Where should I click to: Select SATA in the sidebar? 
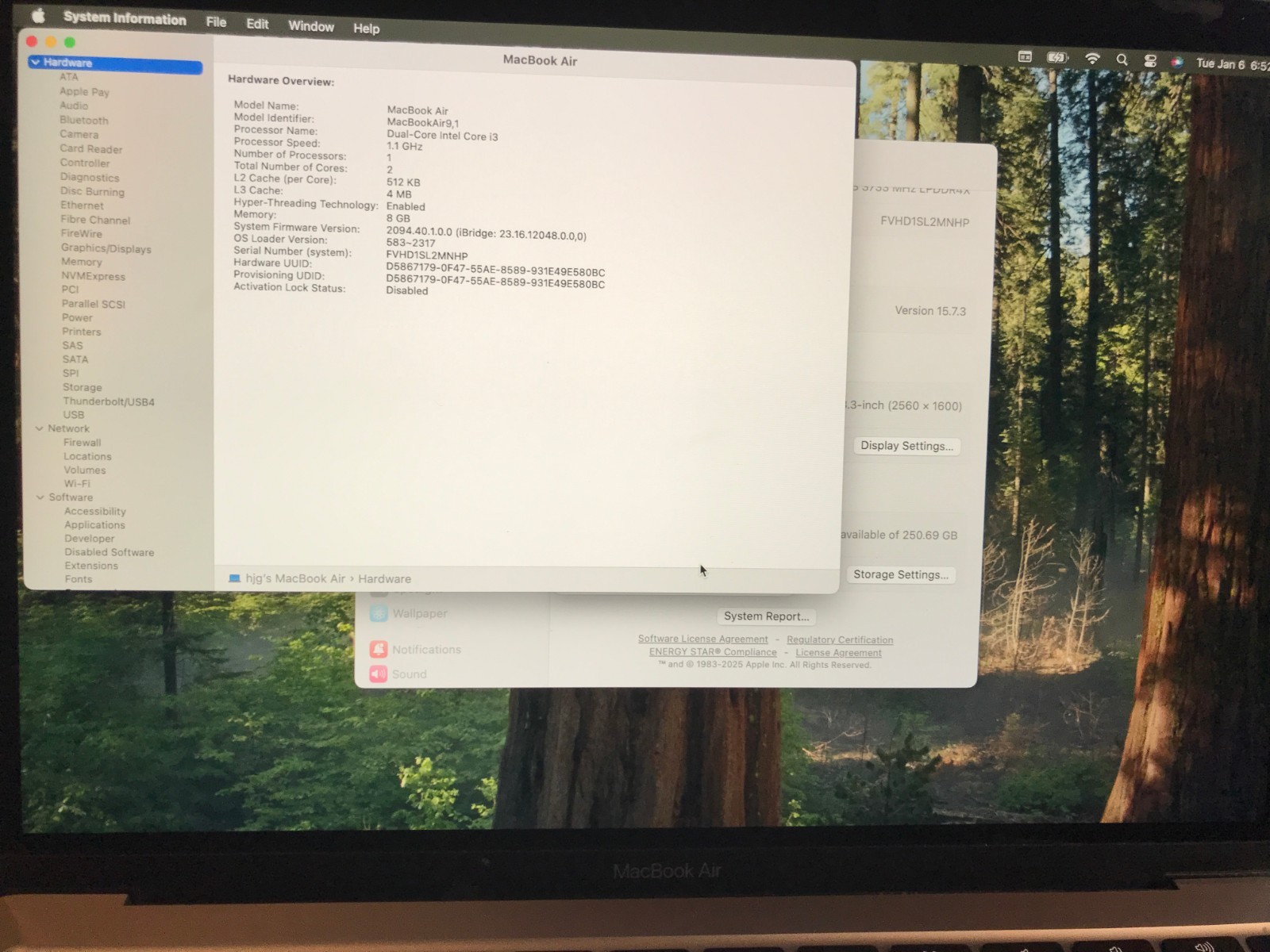[x=75, y=359]
